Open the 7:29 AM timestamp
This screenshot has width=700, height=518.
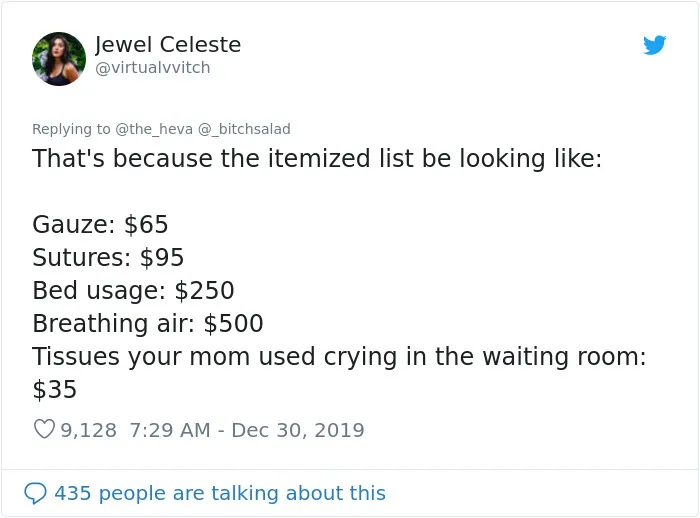click(170, 430)
